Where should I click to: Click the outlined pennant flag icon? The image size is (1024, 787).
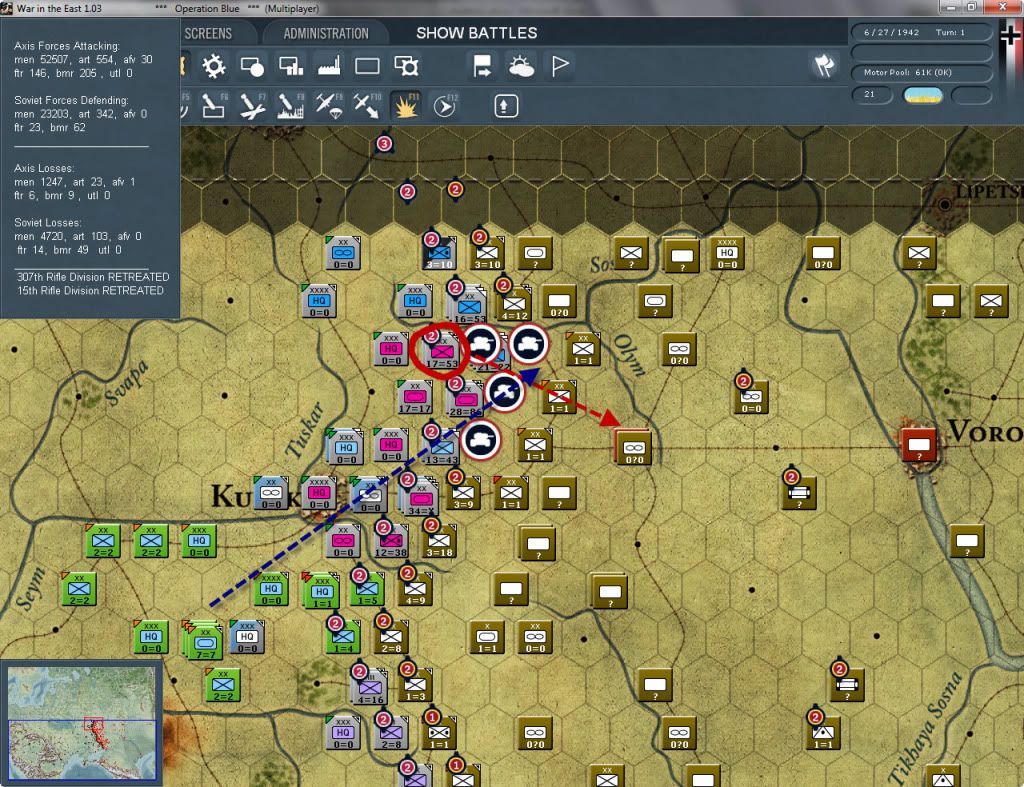[x=560, y=66]
